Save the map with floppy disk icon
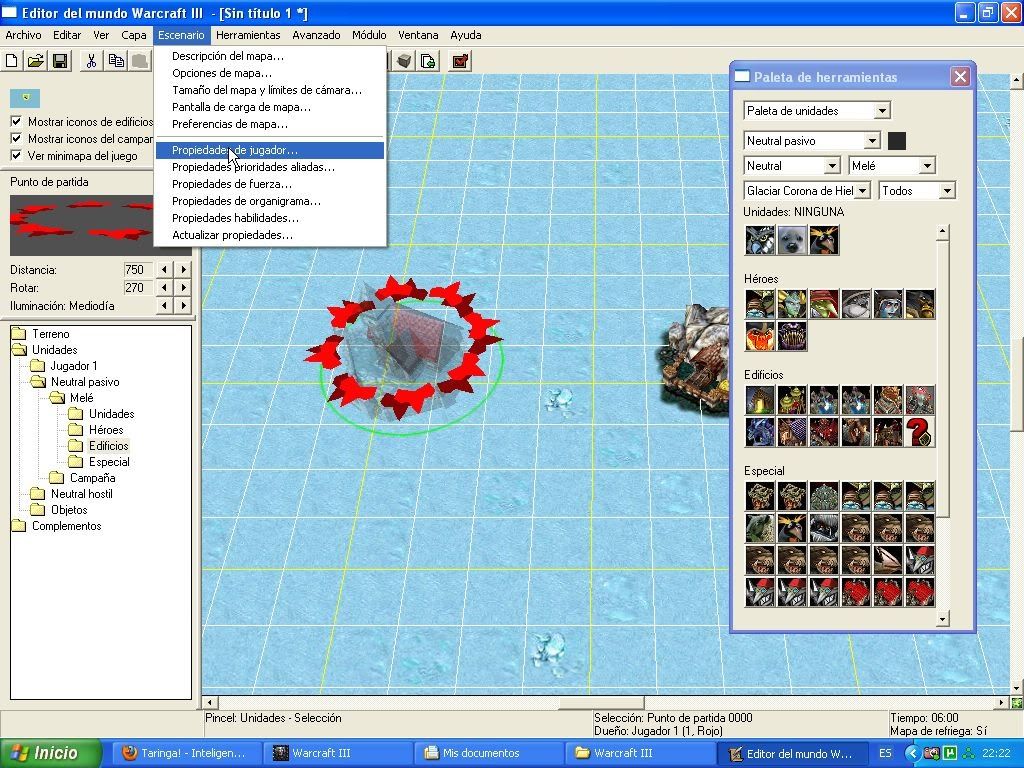1024x768 pixels. point(60,61)
